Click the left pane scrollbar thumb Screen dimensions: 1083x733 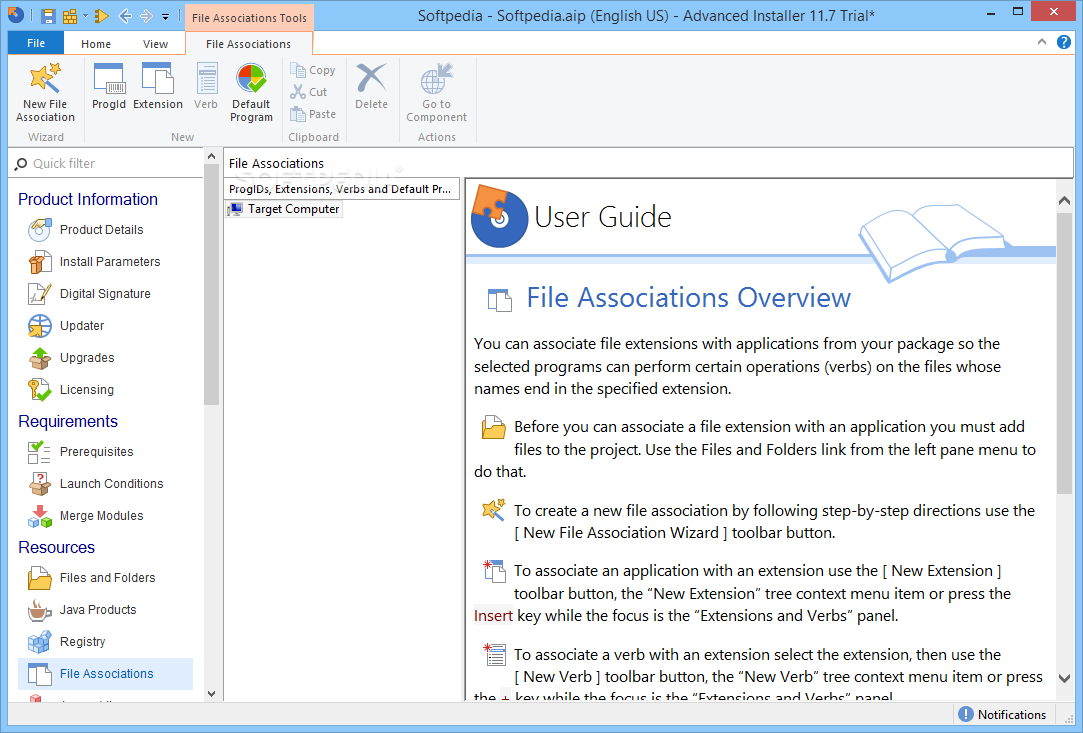click(x=211, y=285)
